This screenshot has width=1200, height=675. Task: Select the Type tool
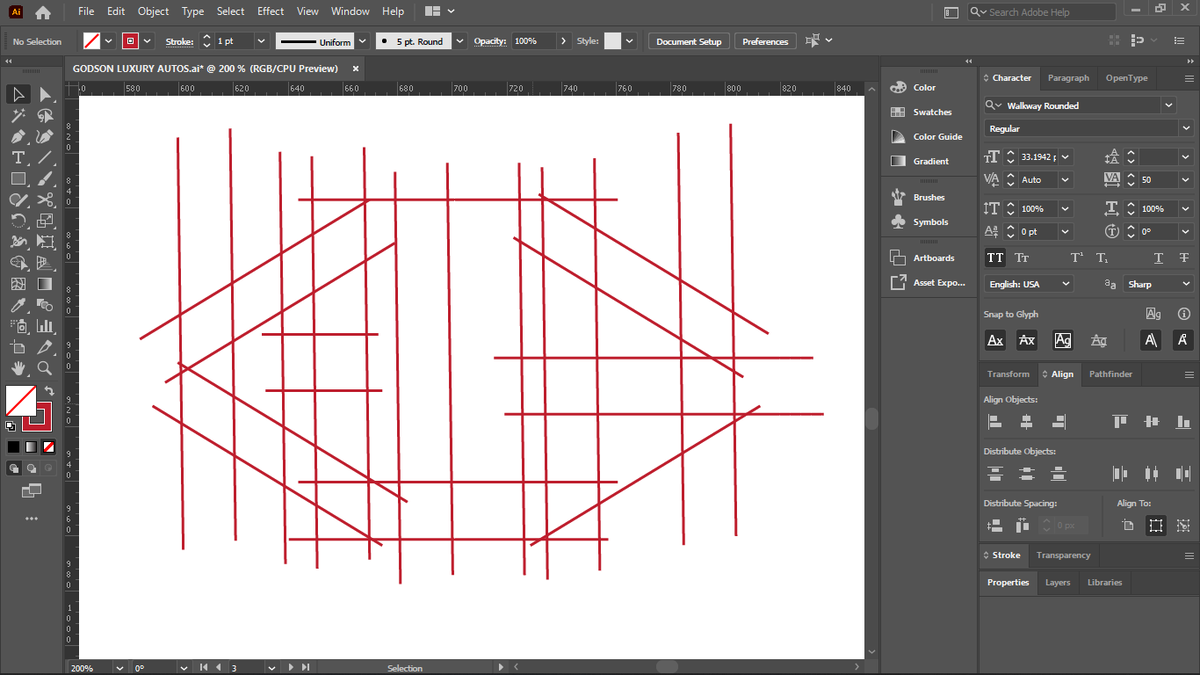pyautogui.click(x=18, y=158)
